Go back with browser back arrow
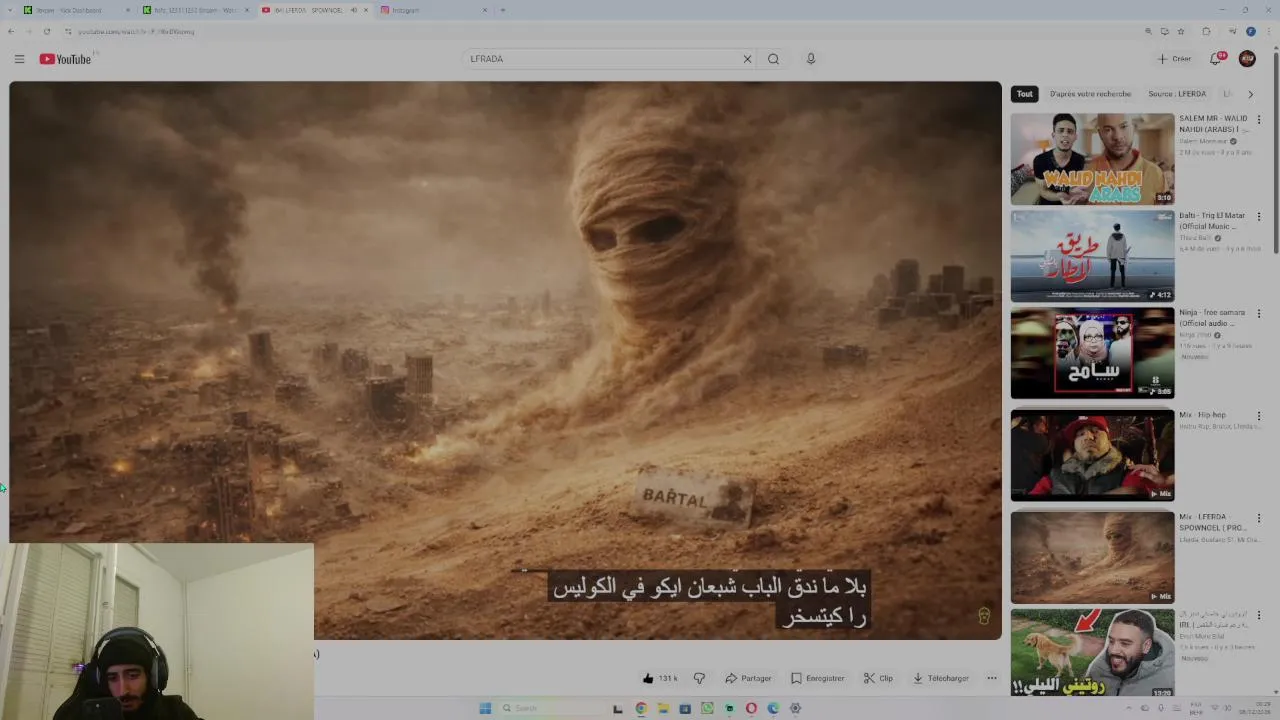Viewport: 1280px width, 720px height. click(11, 31)
